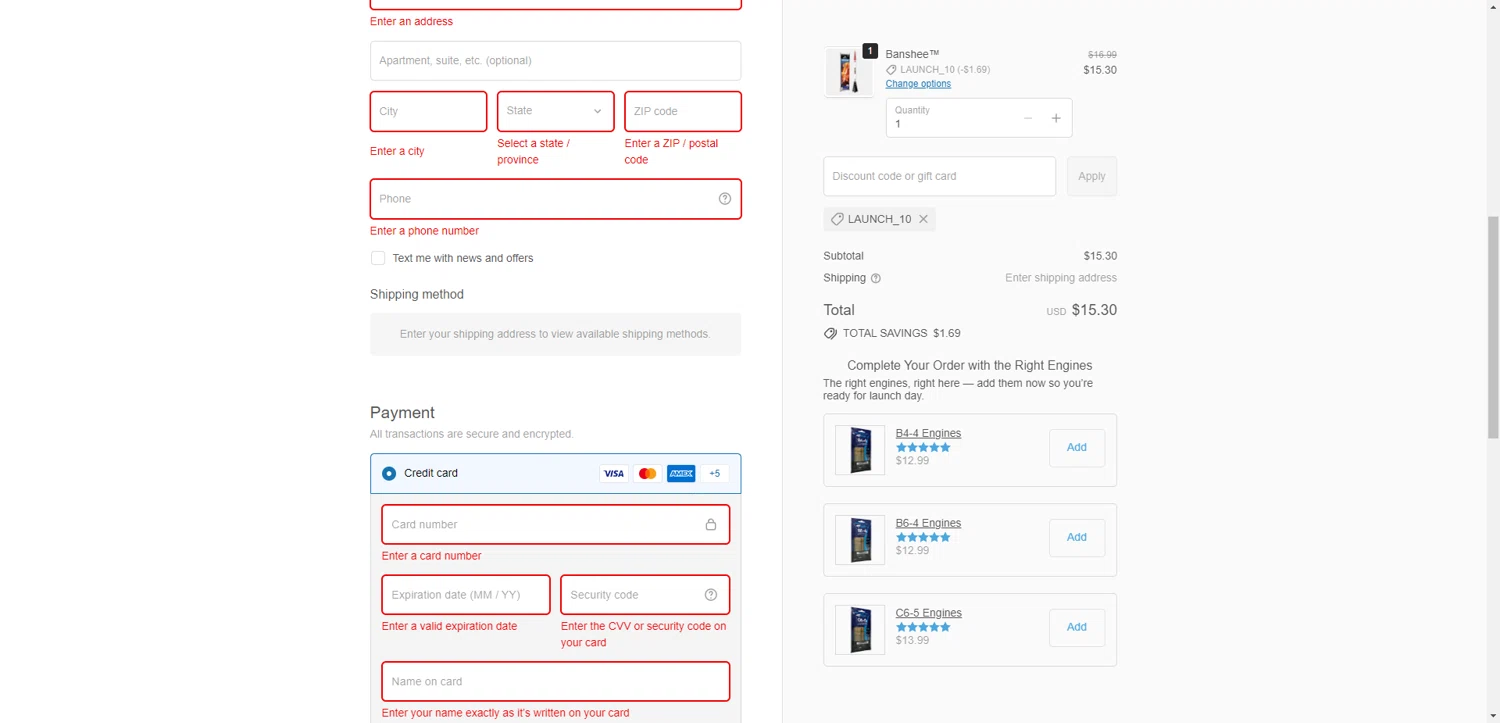This screenshot has height=723, width=1500.
Task: Click into the ZIP code field
Action: pyautogui.click(x=682, y=111)
